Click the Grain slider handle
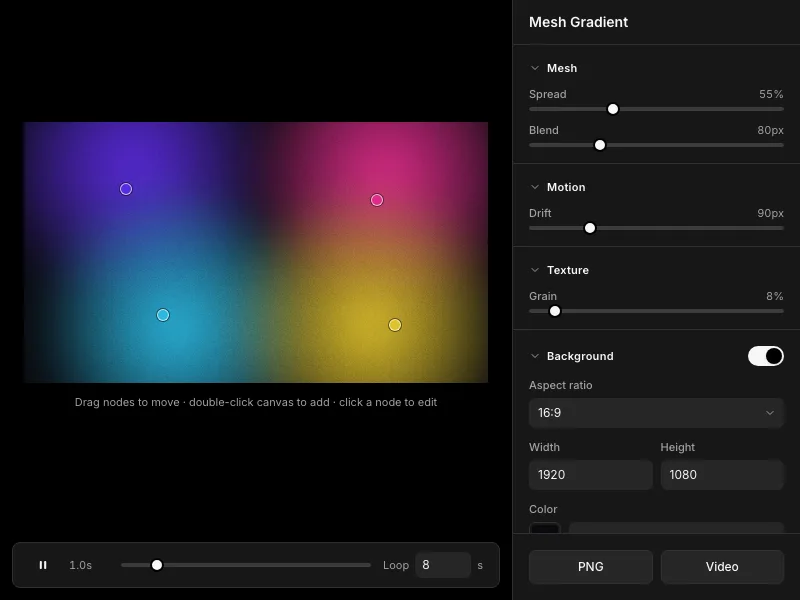 coord(555,311)
